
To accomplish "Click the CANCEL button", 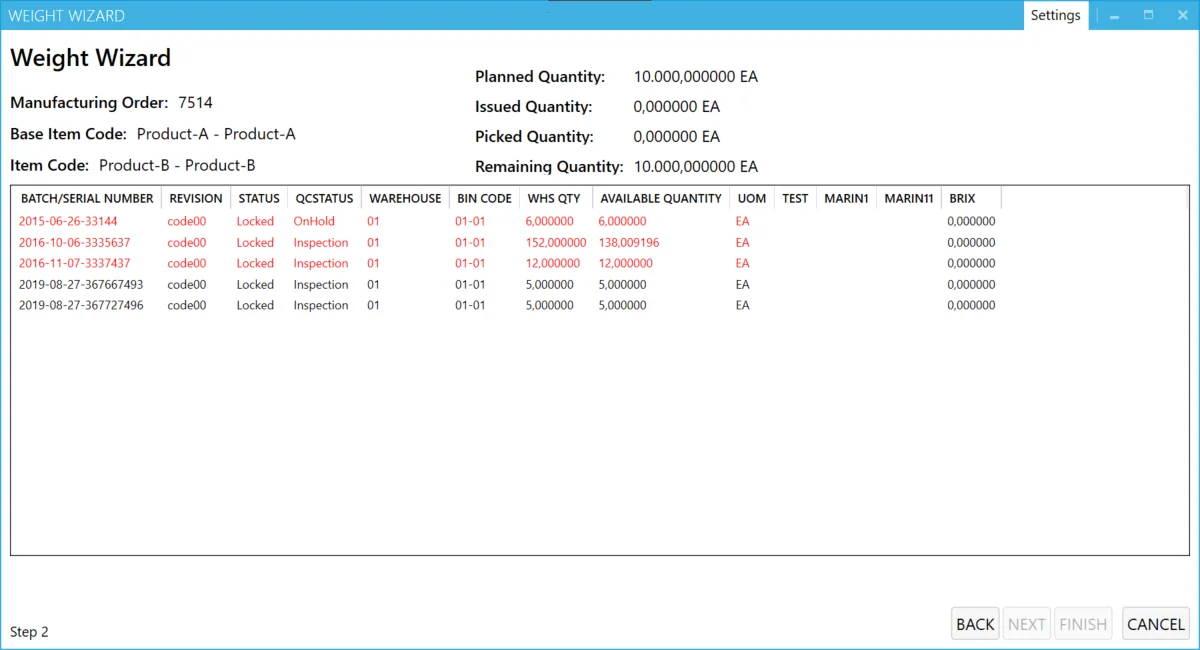I will point(1155,624).
